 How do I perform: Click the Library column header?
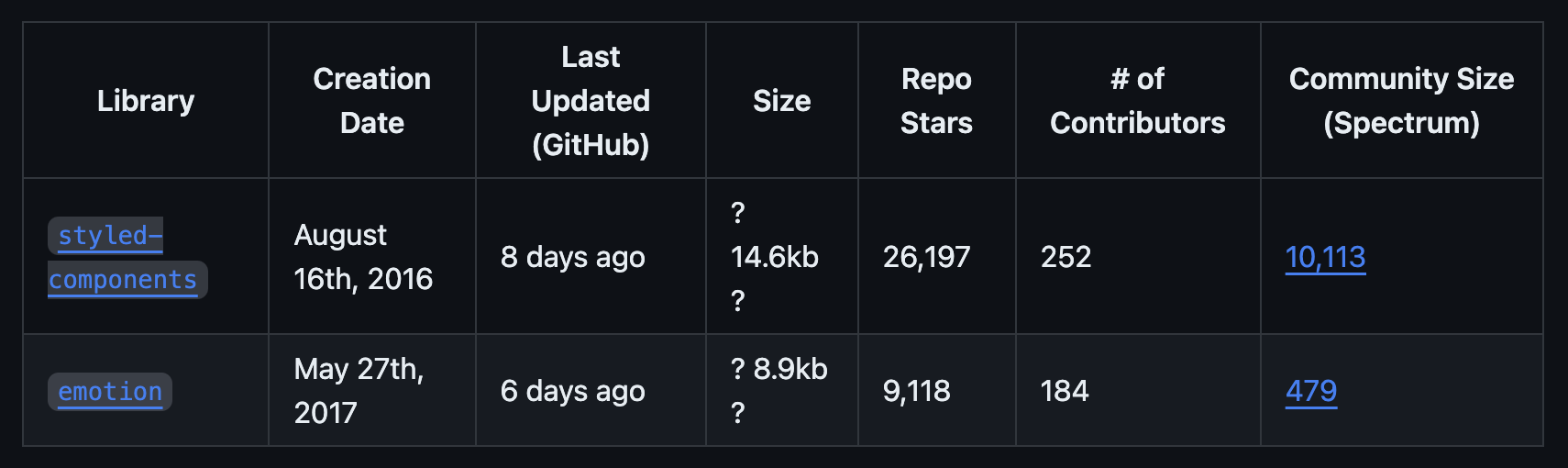coord(146,100)
